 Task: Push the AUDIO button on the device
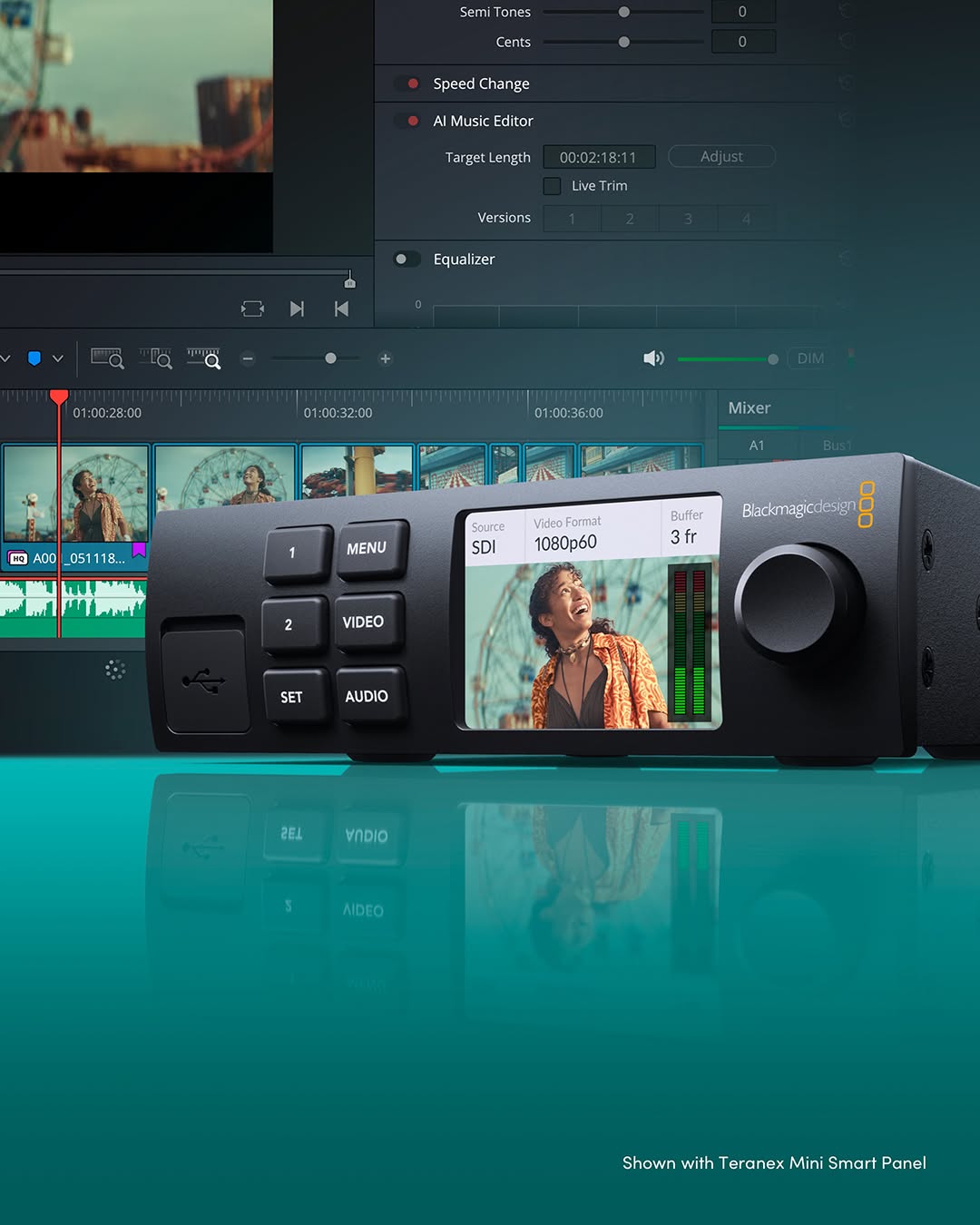click(369, 696)
